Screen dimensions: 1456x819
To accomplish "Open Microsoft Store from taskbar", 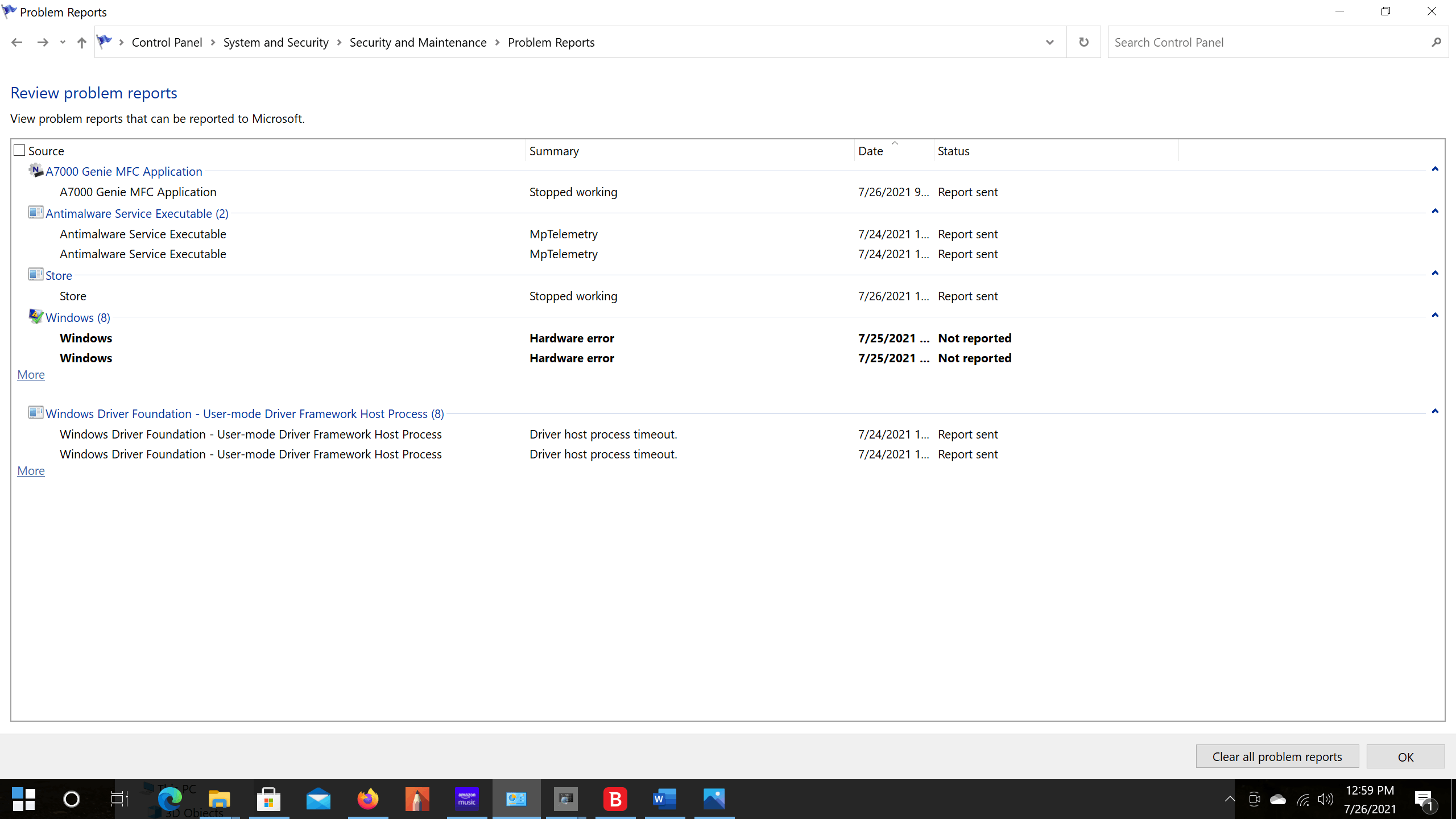I will (x=269, y=799).
